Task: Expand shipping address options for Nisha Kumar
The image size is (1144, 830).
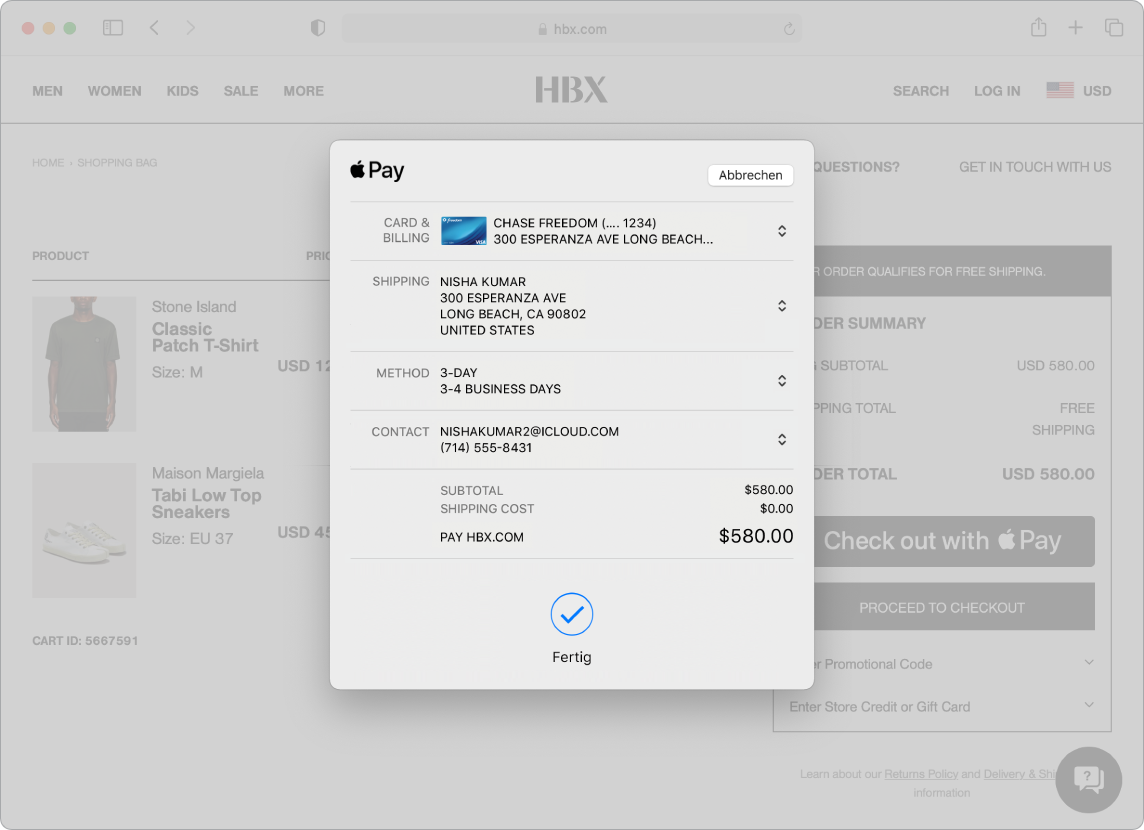Action: tap(781, 305)
